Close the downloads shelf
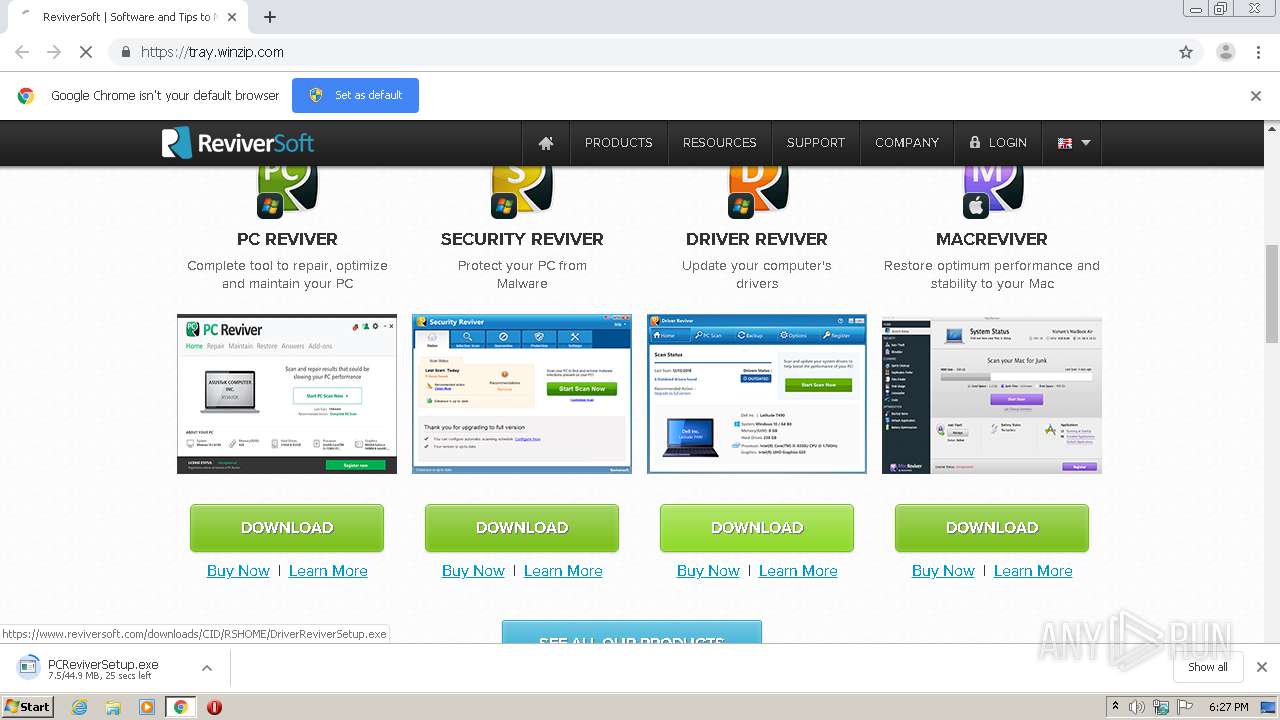This screenshot has width=1280, height=720. pos(1262,667)
